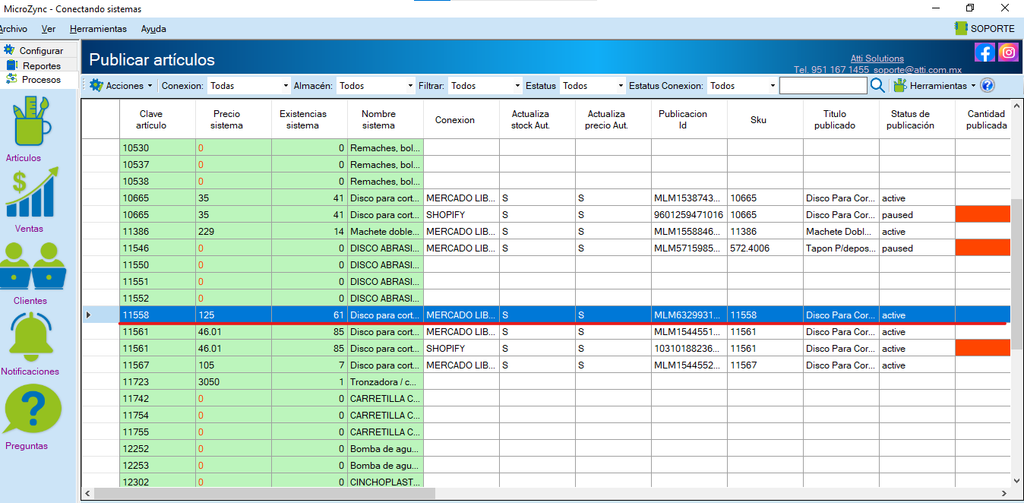Click the MERCADO LIB cell in row 11386
1024x503 pixels.
coord(461,231)
